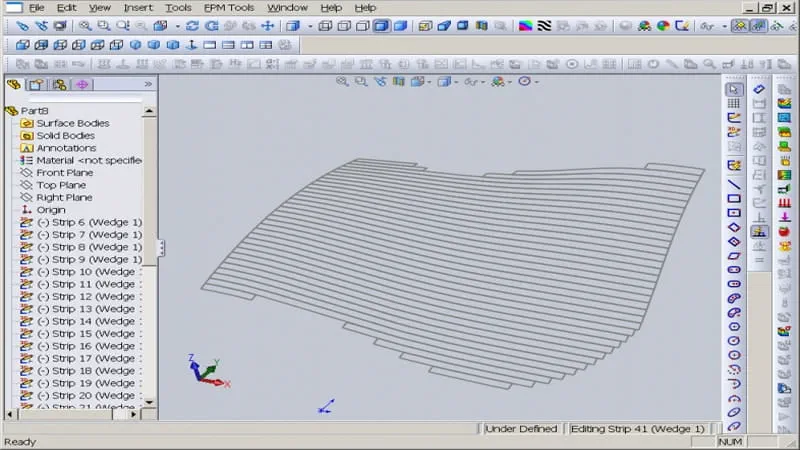Screen dimensions: 800x450
Task: Click the feature tree scrollbar down arrow
Action: click(x=150, y=403)
